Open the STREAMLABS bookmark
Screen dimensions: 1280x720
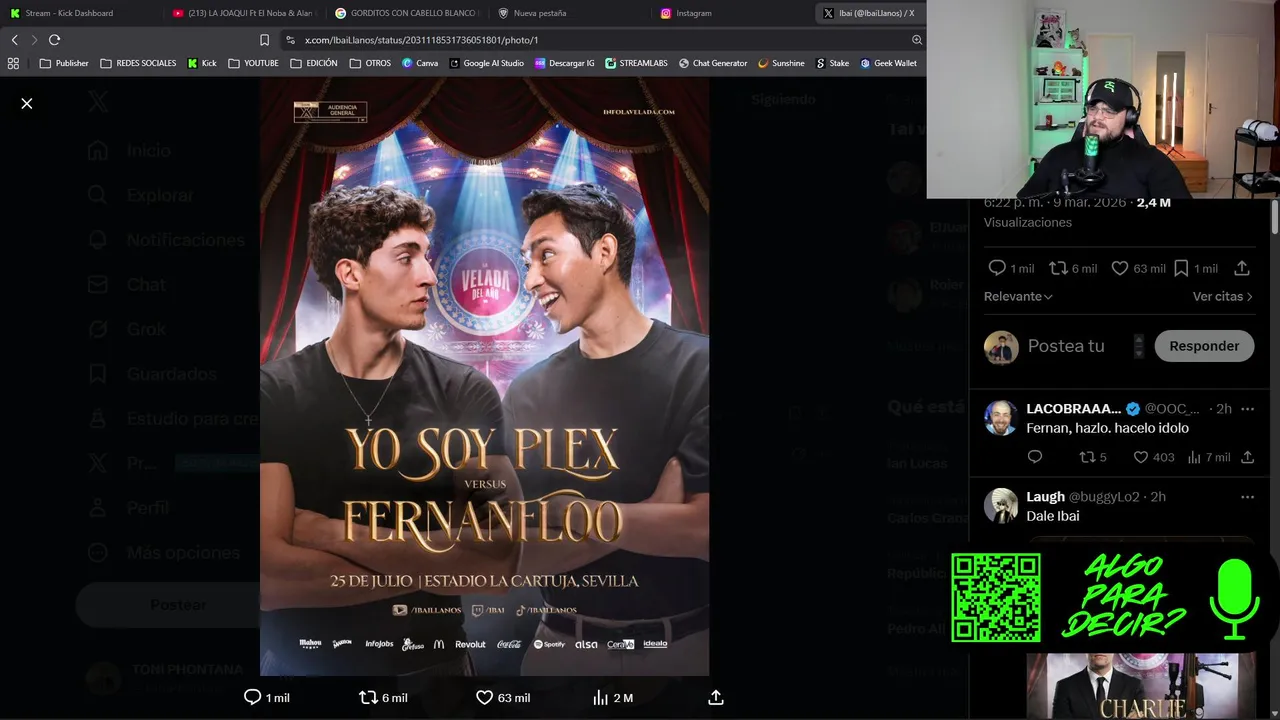point(636,63)
